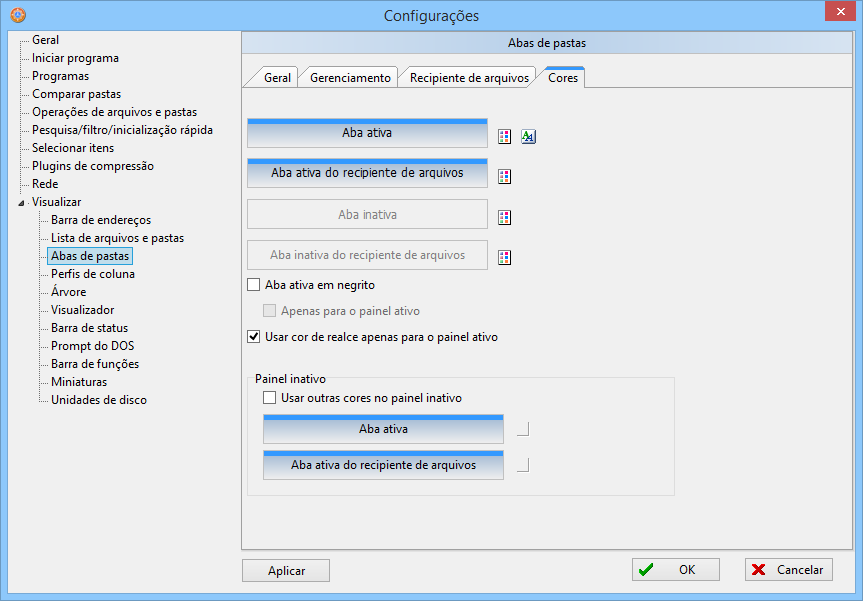Switch to the Gerenciamento tab
This screenshot has width=863, height=601.
350,78
